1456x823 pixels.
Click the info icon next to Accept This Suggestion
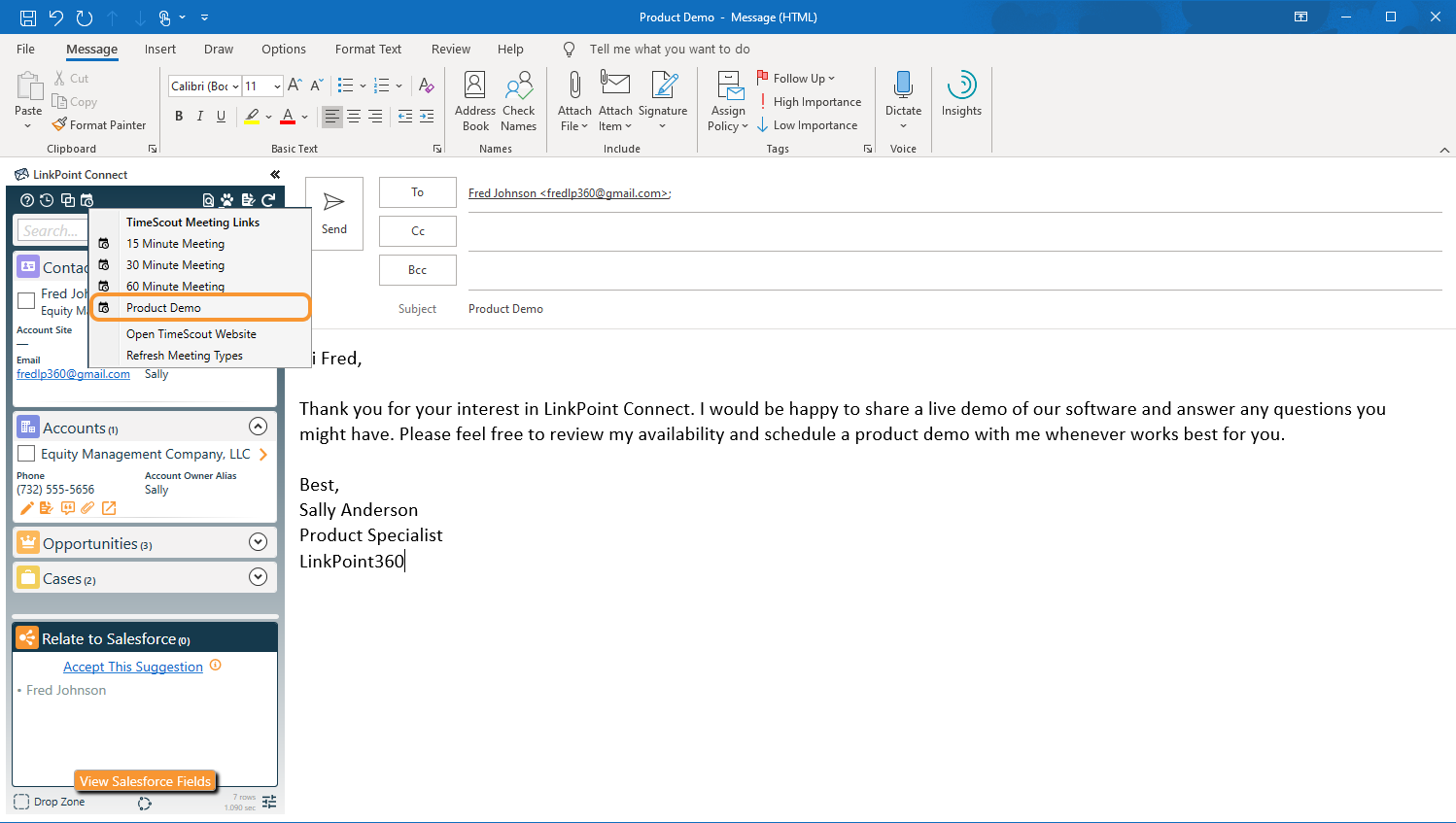pos(216,666)
